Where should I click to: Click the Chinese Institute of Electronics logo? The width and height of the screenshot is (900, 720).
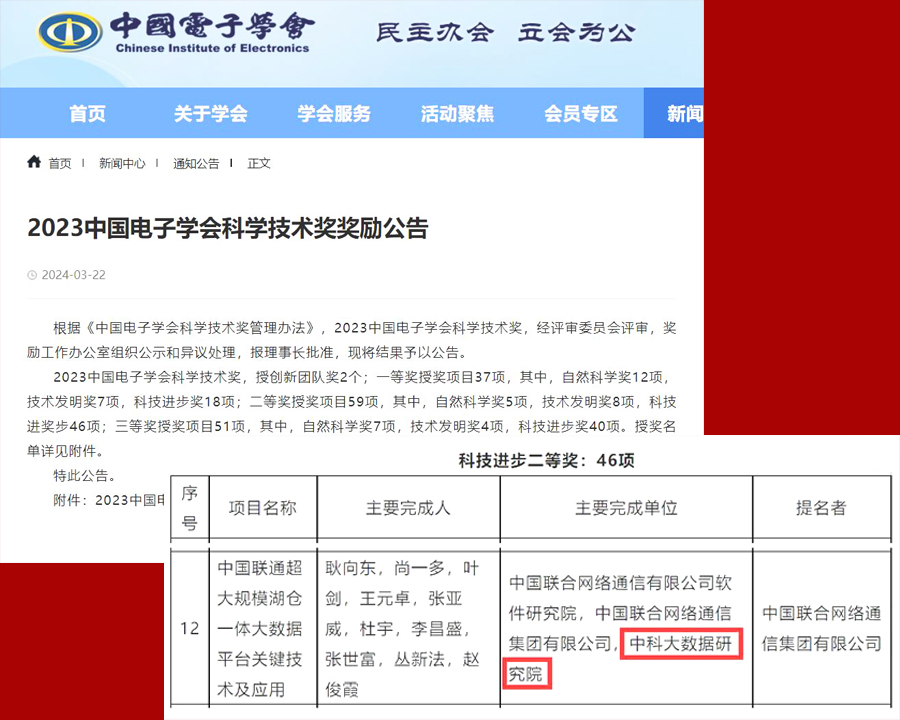pos(176,32)
